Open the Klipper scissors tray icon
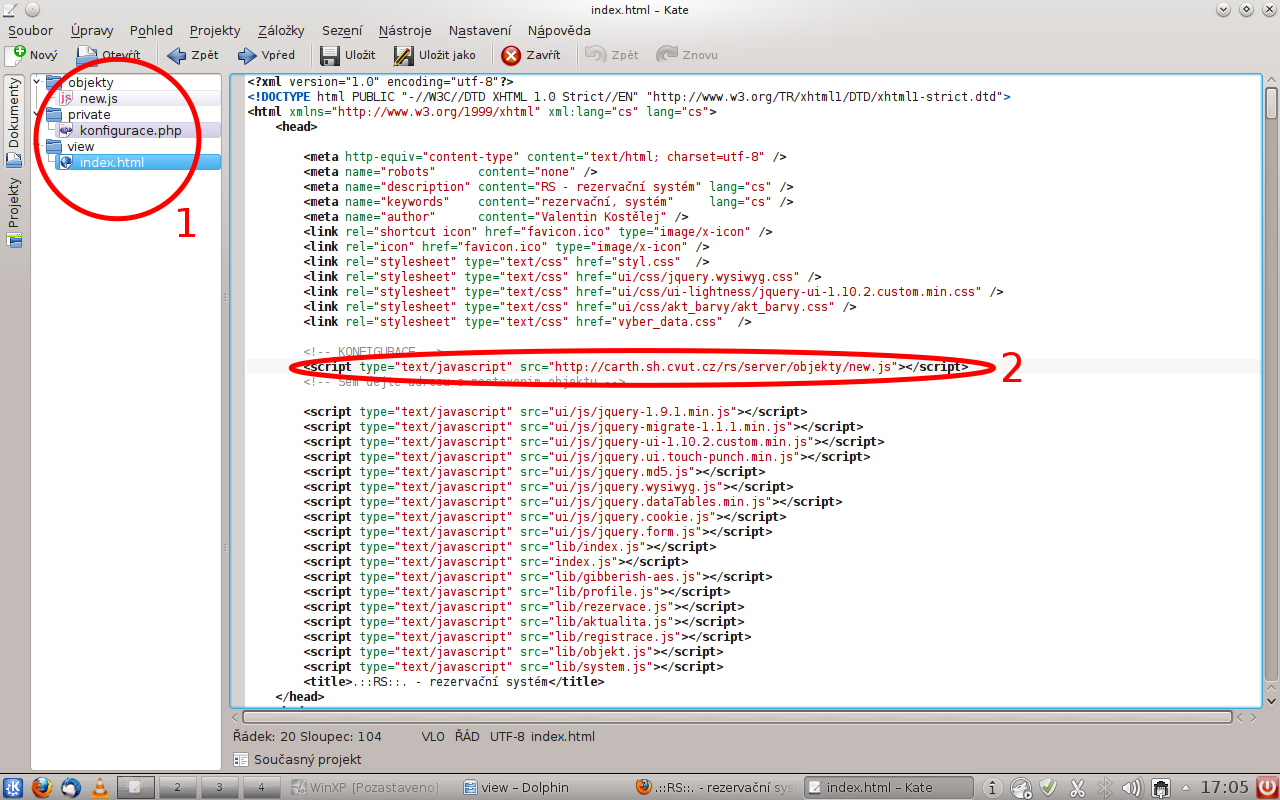Image resolution: width=1280 pixels, height=800 pixels. click(x=1076, y=787)
